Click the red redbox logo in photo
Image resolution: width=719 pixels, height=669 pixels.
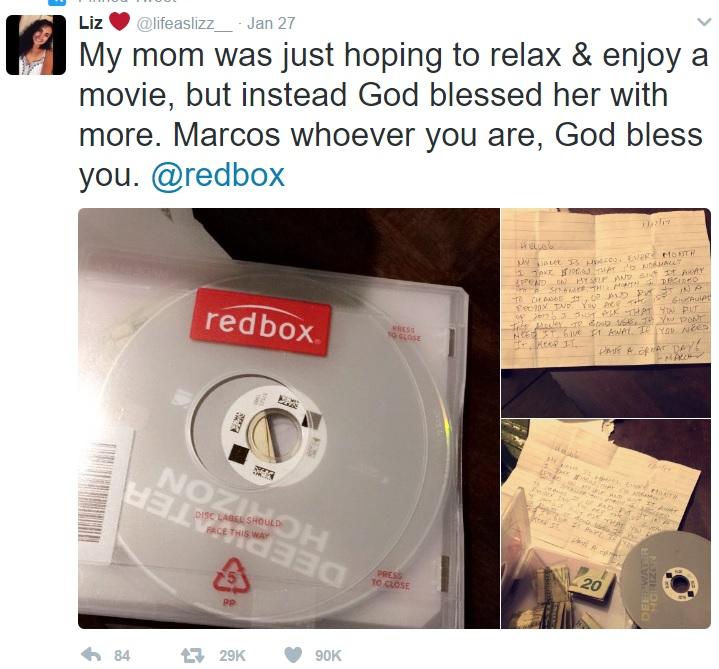pyautogui.click(x=261, y=321)
